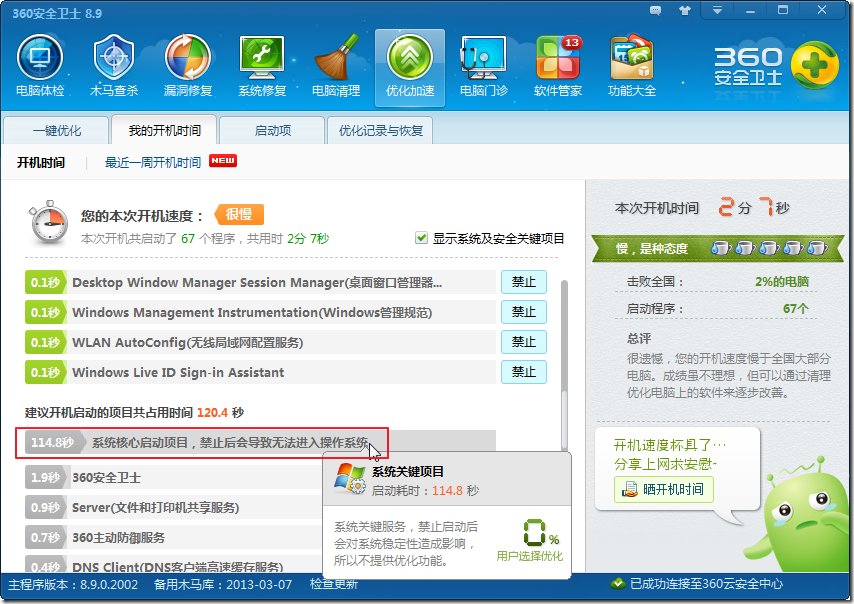854x604 pixels.
Task: Click the 很慢 speed rating label
Action: [x=239, y=214]
